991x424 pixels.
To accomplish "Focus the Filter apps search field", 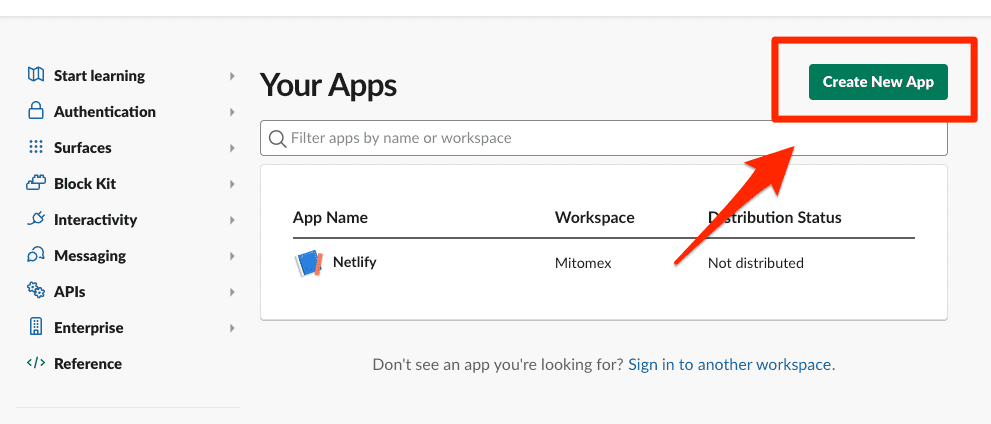I will pos(604,138).
